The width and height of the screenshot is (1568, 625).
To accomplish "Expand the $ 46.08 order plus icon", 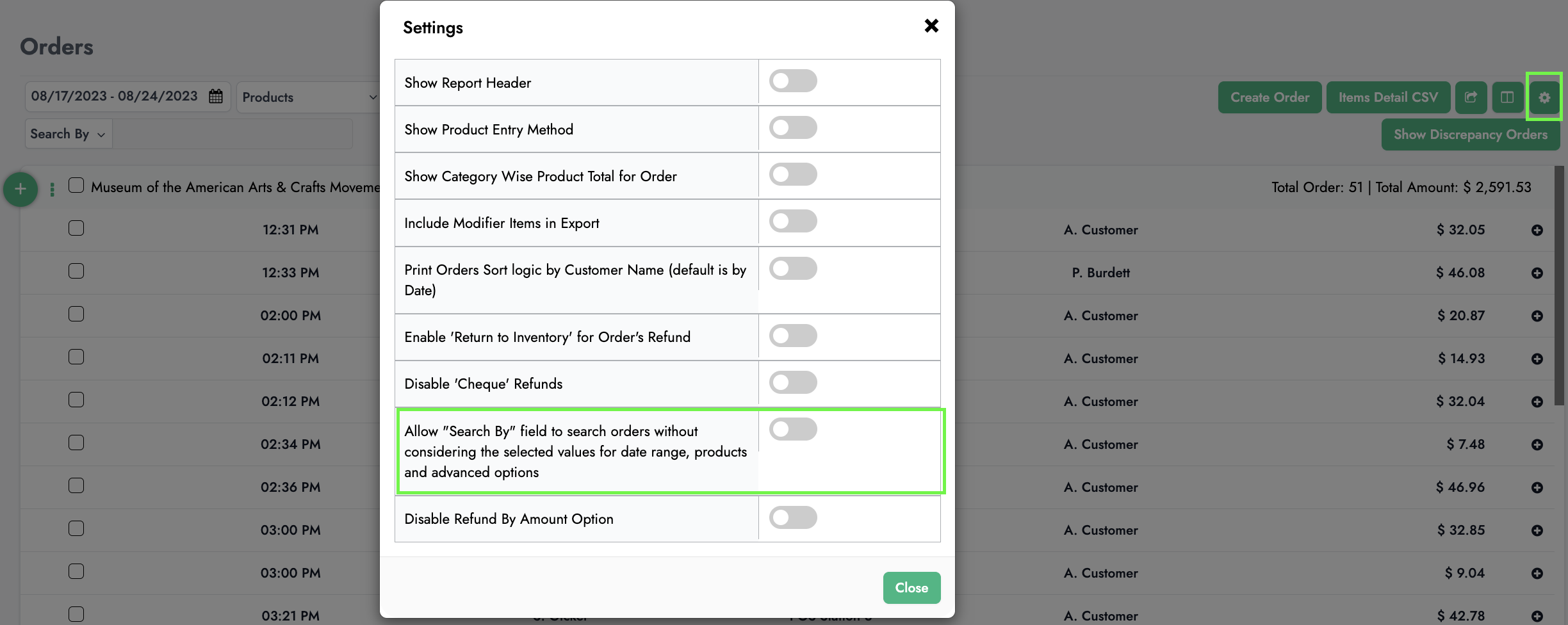I will click(x=1537, y=273).
